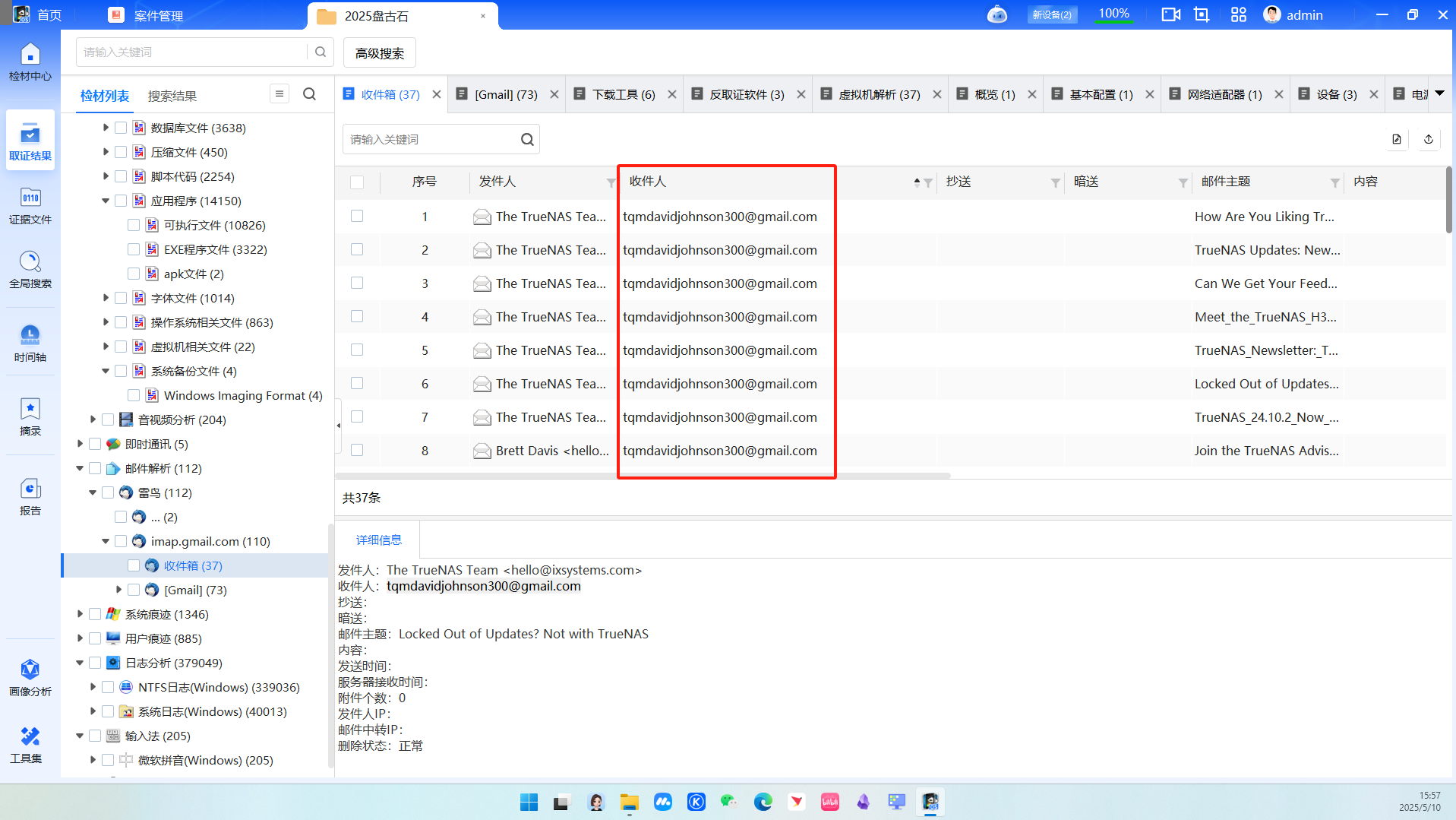
Task: Open the 证据文件 sidebar section
Action: [30, 206]
